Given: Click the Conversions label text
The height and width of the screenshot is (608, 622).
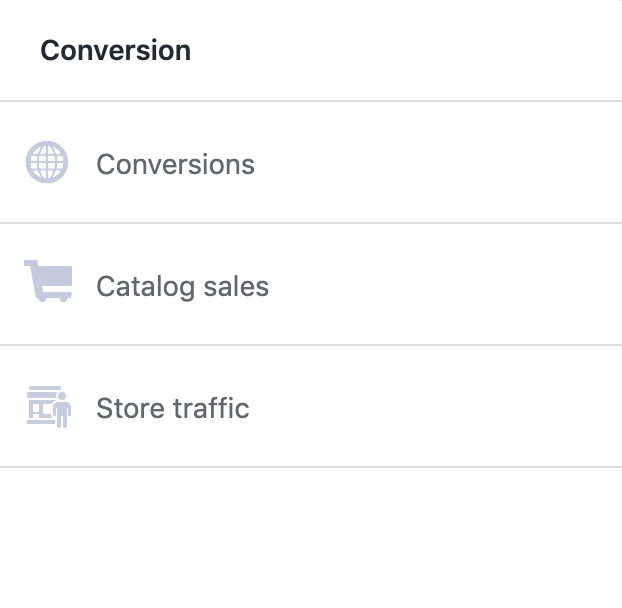Looking at the screenshot, I should click(175, 164).
